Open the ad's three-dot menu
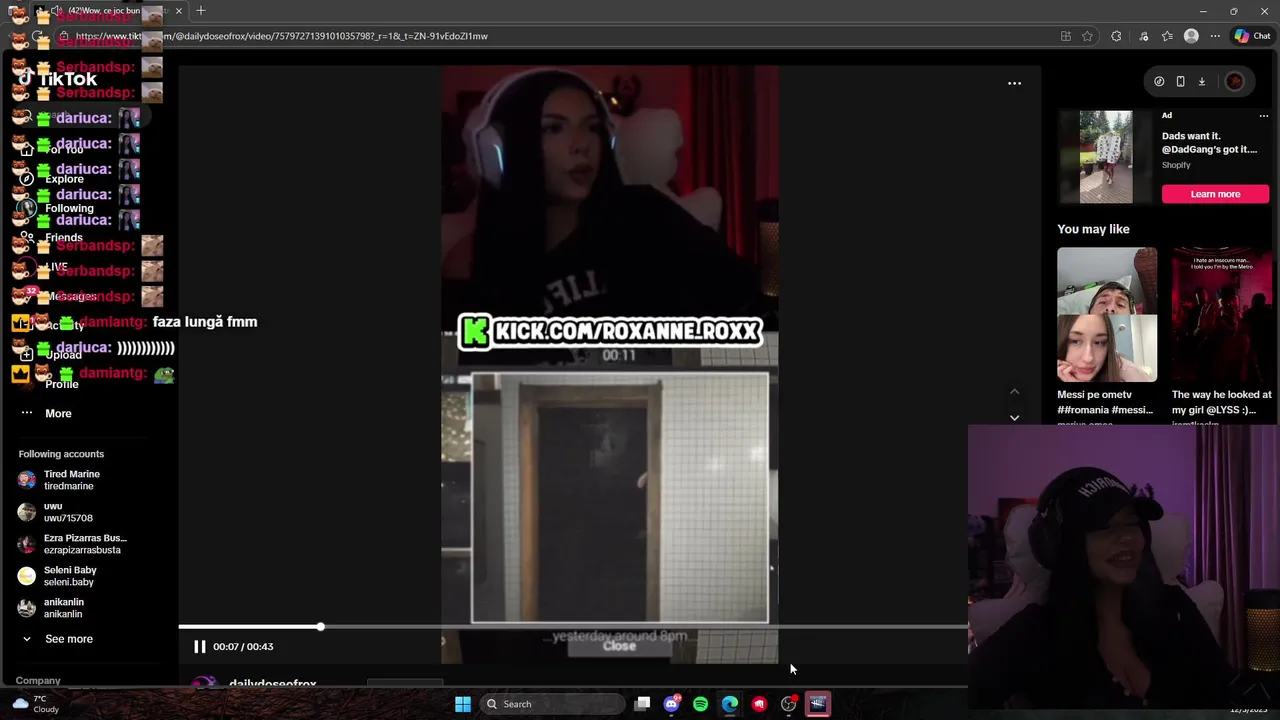 pyautogui.click(x=1263, y=116)
